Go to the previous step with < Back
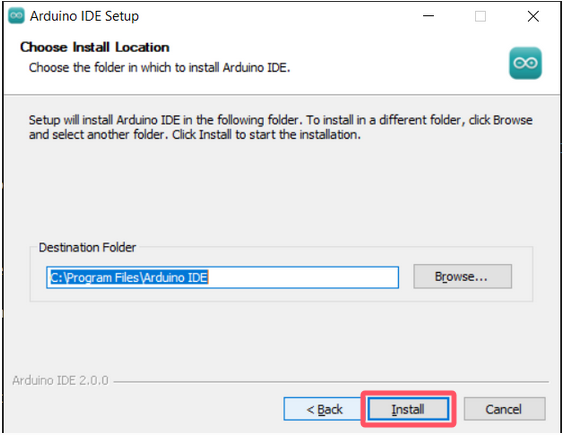Image resolution: width=563 pixels, height=435 pixels. (x=324, y=409)
